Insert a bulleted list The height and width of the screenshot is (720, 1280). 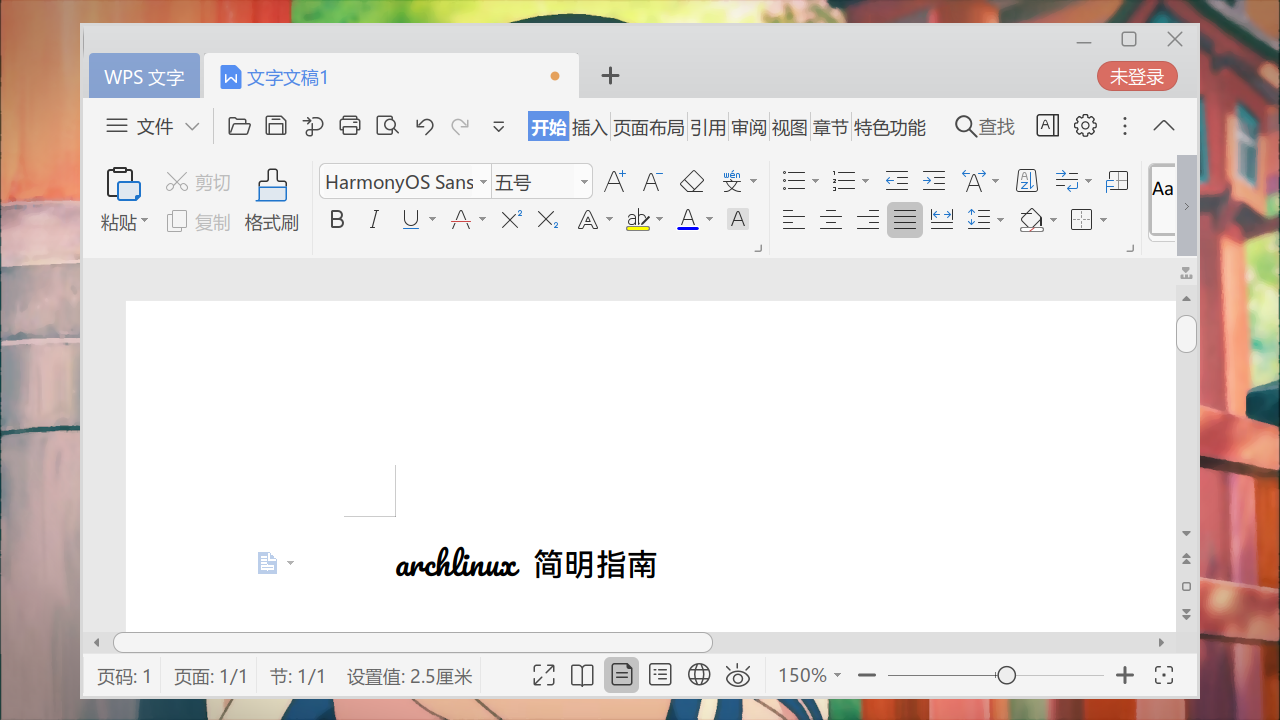pos(793,181)
